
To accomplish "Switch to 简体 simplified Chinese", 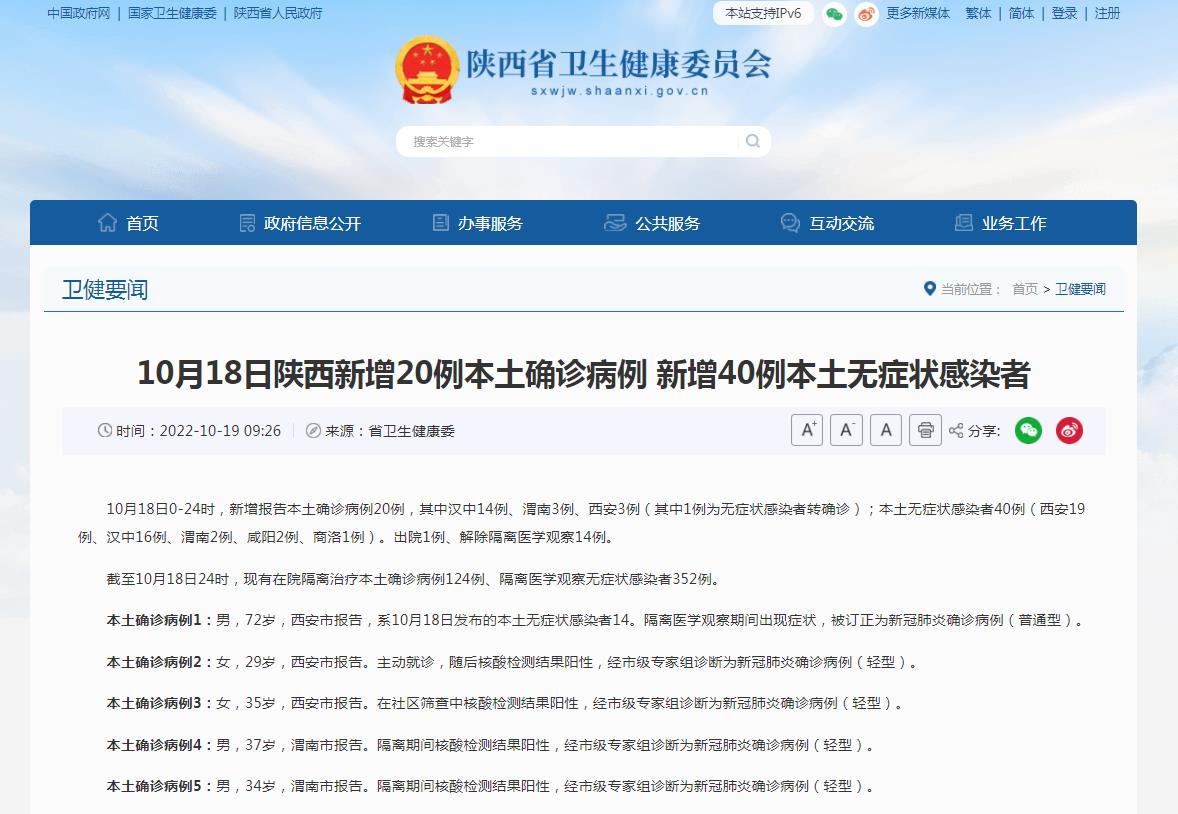I will (x=1021, y=14).
